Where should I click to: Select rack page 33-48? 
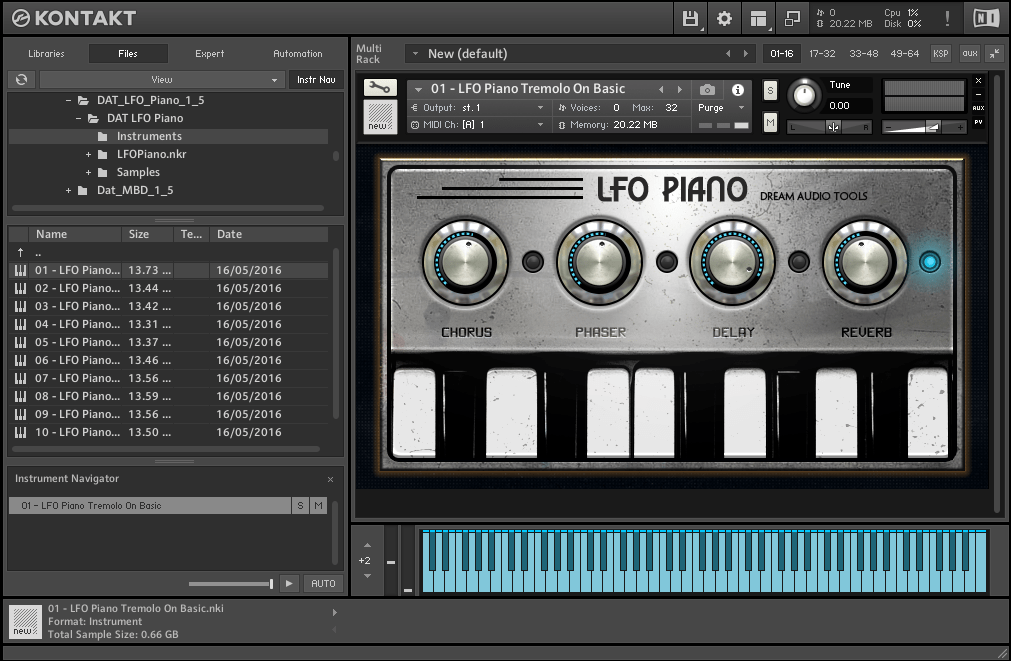click(863, 54)
